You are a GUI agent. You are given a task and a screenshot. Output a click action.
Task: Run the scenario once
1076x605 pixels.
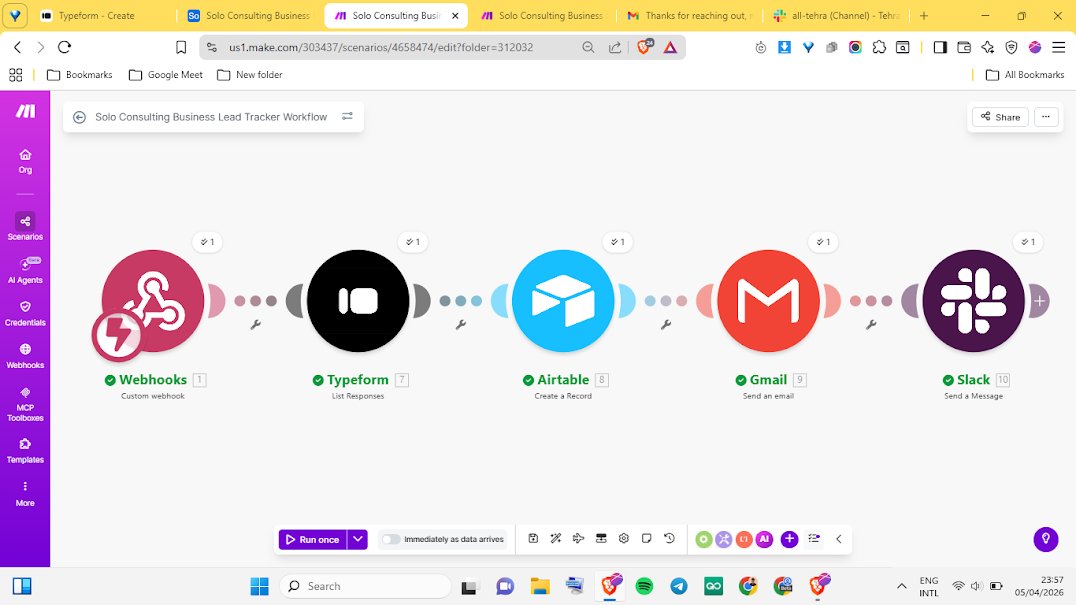coord(313,539)
